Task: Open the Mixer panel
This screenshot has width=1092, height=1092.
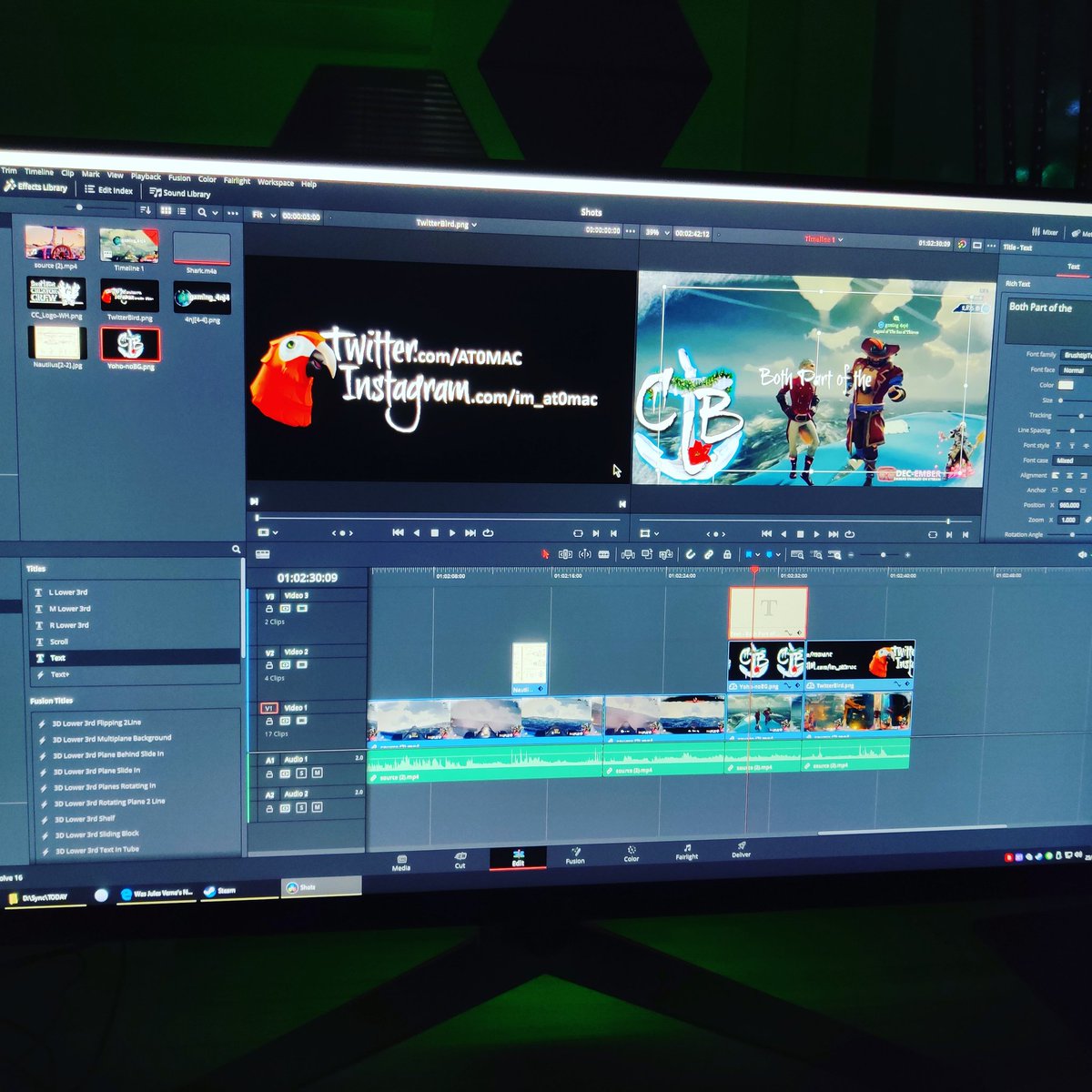Action: coord(1045,232)
